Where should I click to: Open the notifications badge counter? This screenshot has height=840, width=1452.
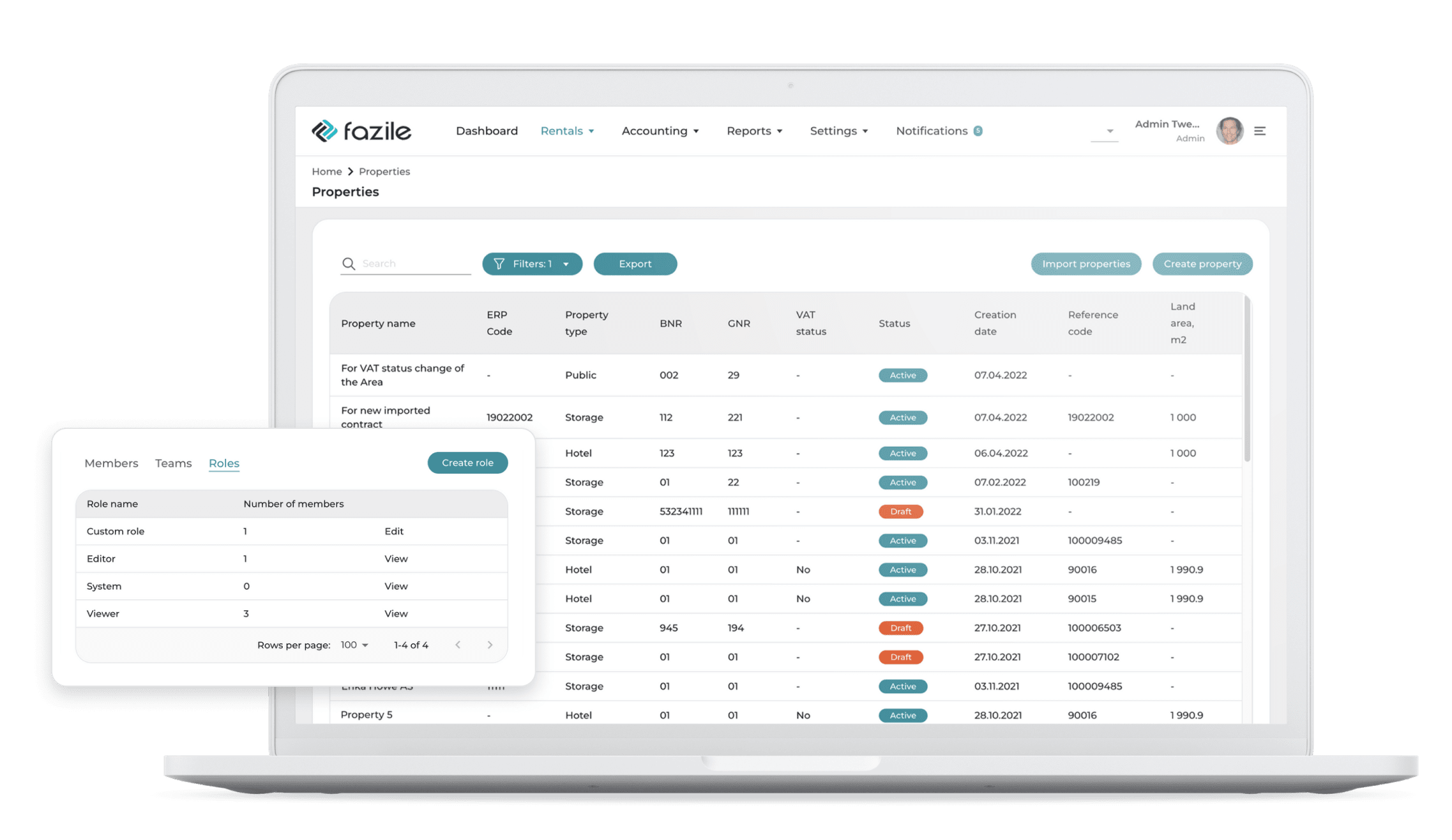tap(976, 130)
